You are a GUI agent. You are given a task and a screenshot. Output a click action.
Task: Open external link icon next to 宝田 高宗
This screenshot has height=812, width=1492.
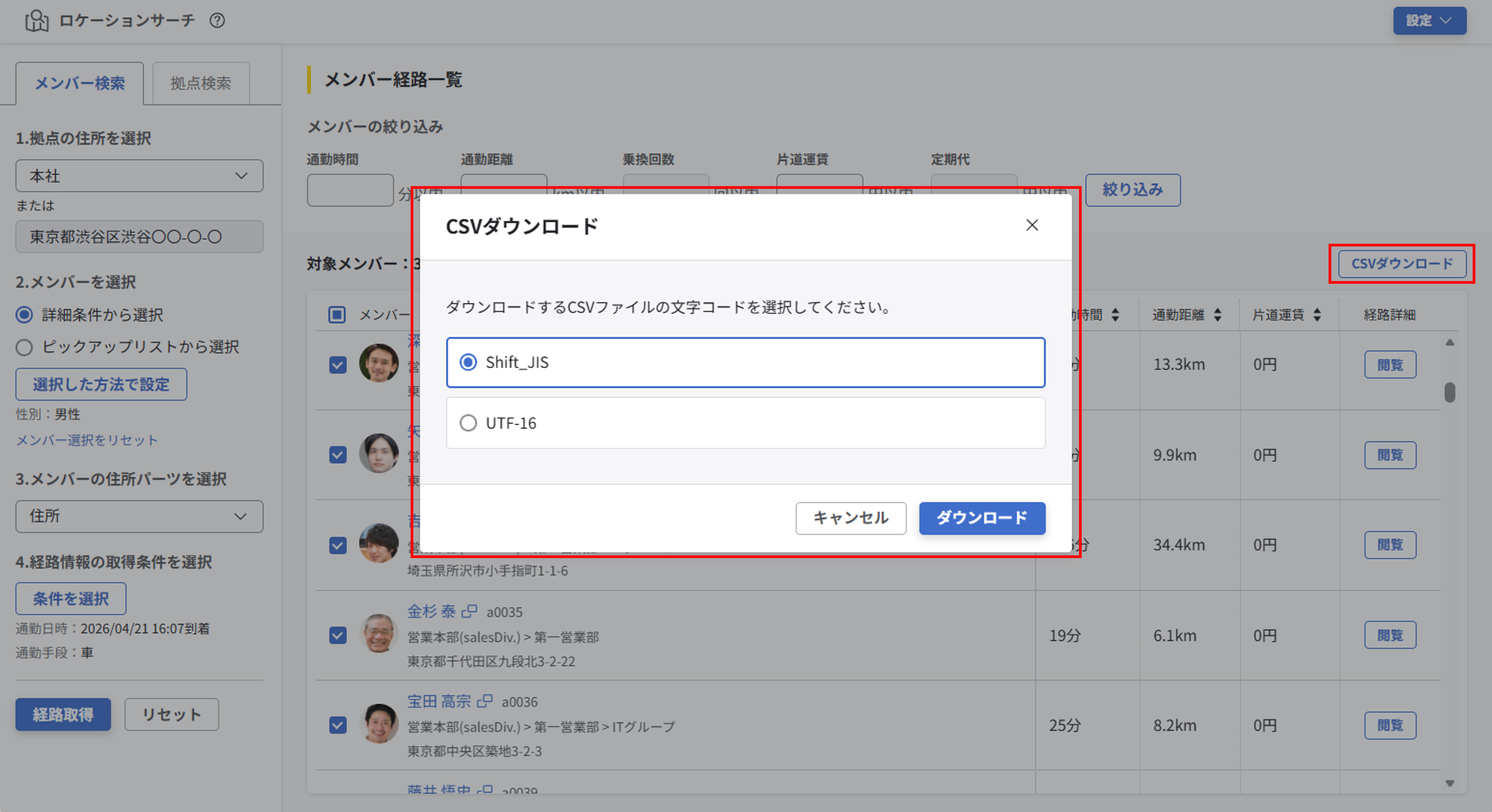(484, 701)
